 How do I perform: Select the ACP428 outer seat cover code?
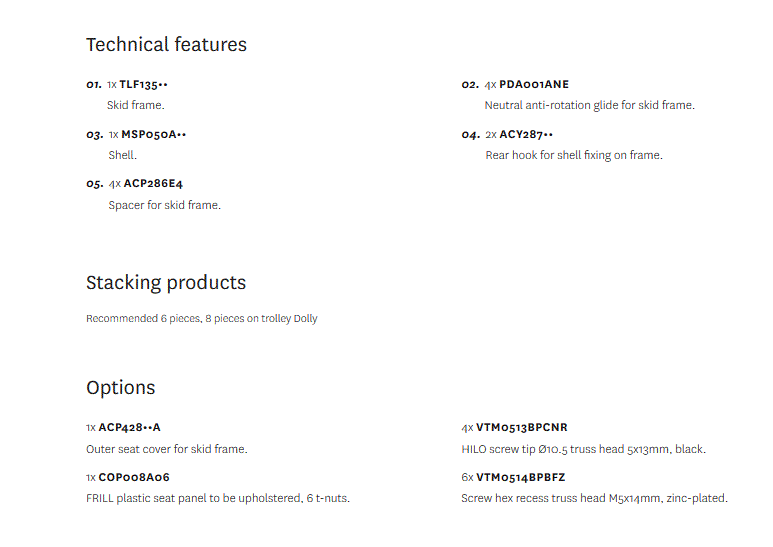click(x=129, y=428)
